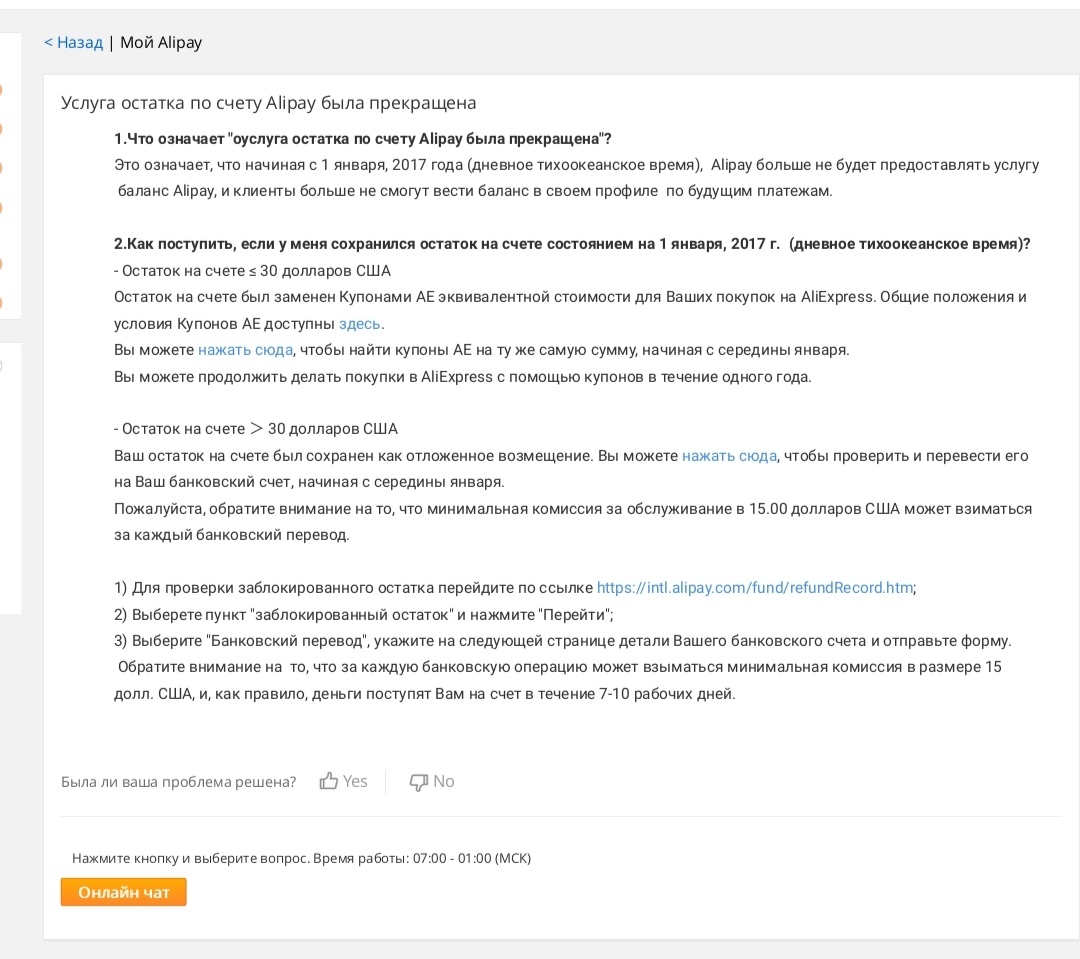Click the Была ли ваша проблема решена prompt
Screen dimensions: 1080x959
178,782
